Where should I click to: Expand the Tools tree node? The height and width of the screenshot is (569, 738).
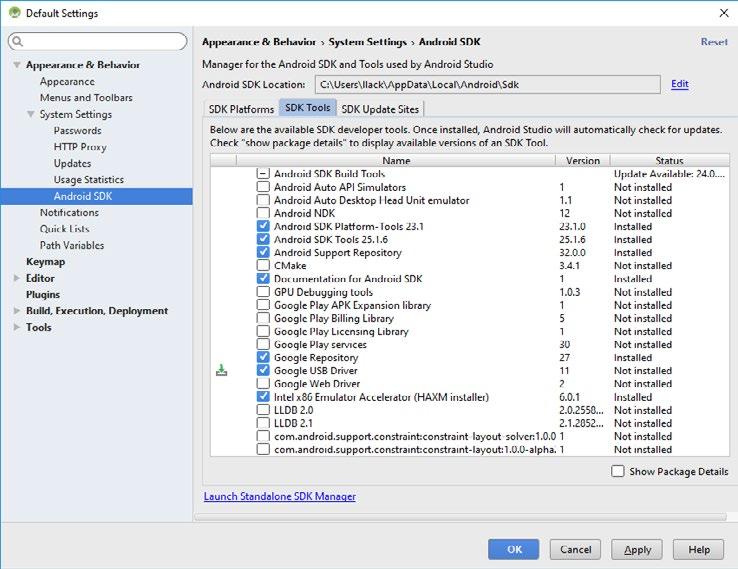pos(17,327)
